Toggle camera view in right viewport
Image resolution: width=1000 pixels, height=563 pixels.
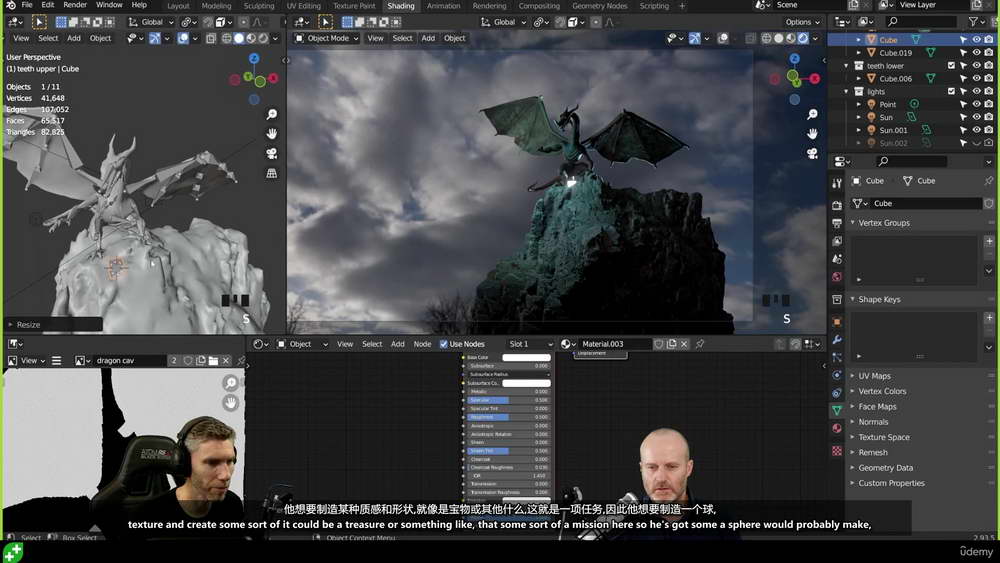(x=812, y=154)
